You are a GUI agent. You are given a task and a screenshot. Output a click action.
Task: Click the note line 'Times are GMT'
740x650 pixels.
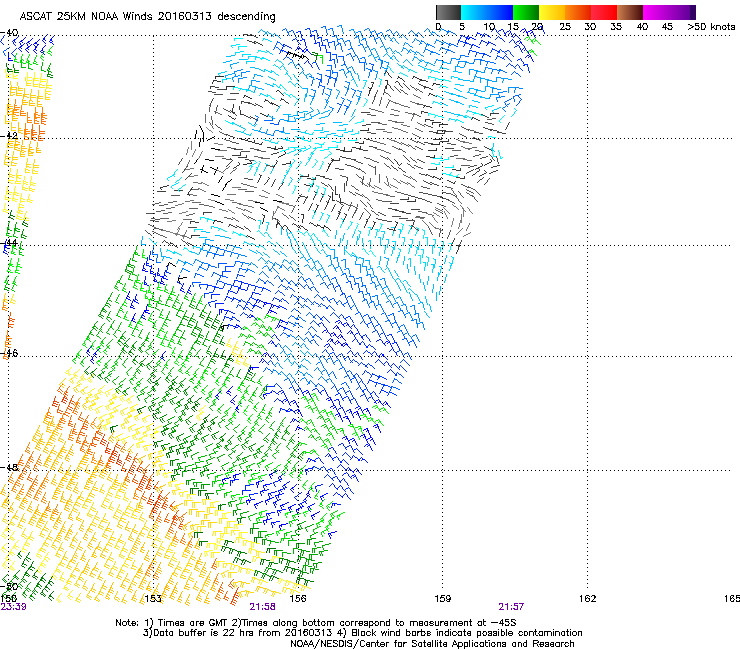pos(193,623)
